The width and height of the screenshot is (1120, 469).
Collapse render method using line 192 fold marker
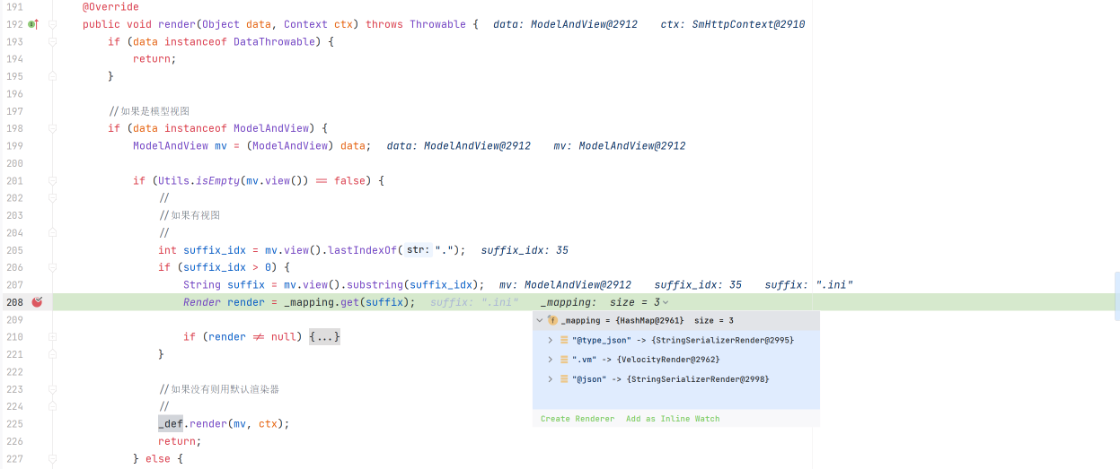pos(53,24)
